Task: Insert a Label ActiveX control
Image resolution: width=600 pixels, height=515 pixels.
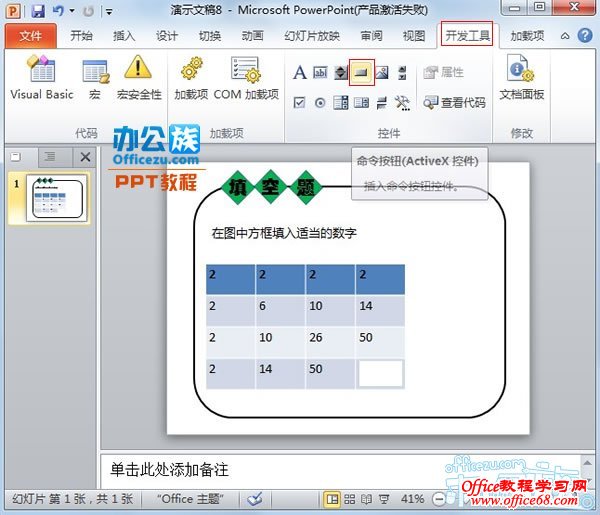Action: (300, 72)
